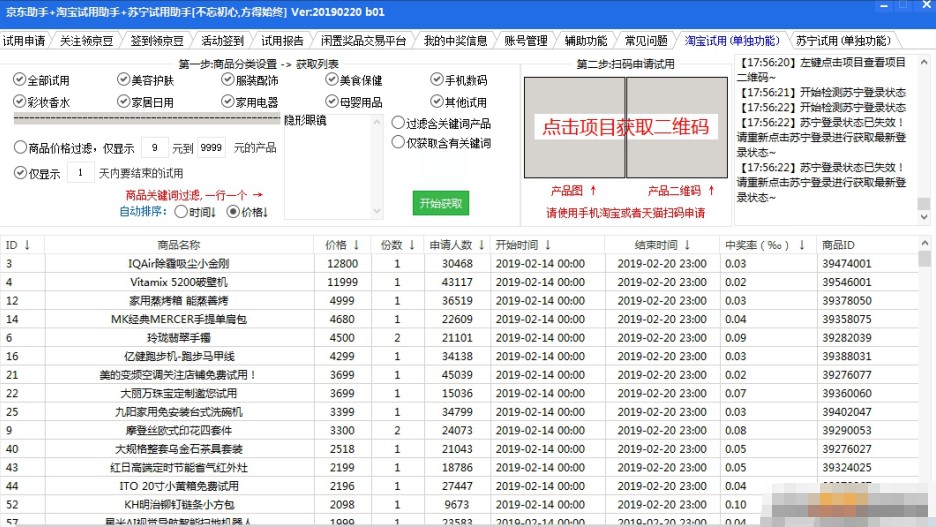Image resolution: width=936 pixels, height=527 pixels.
Task: Select 过滤含关键词产品 radio option
Action: click(398, 123)
